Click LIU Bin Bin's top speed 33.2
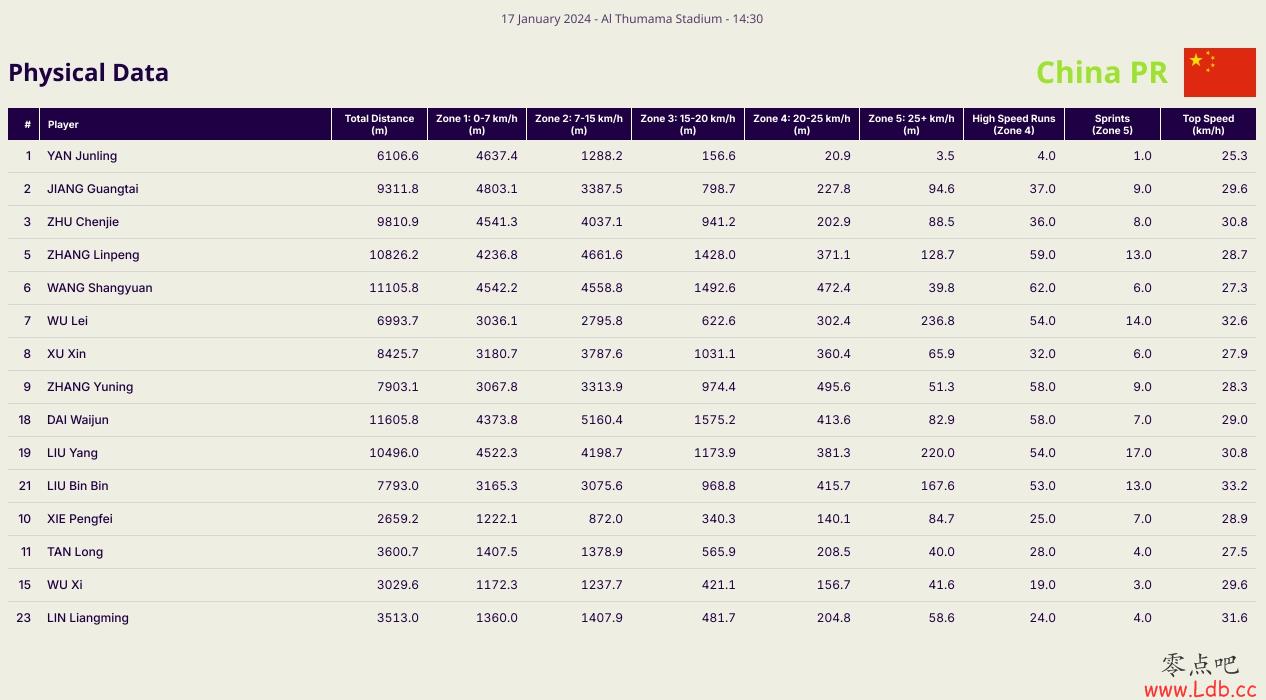This screenshot has width=1266, height=700. (1235, 486)
